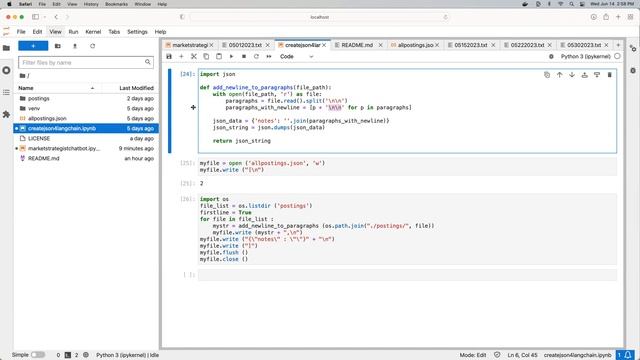Image resolution: width=640 pixels, height=360 pixels.
Task: Cut the selected cell with the scissors icon
Action: coord(194,56)
